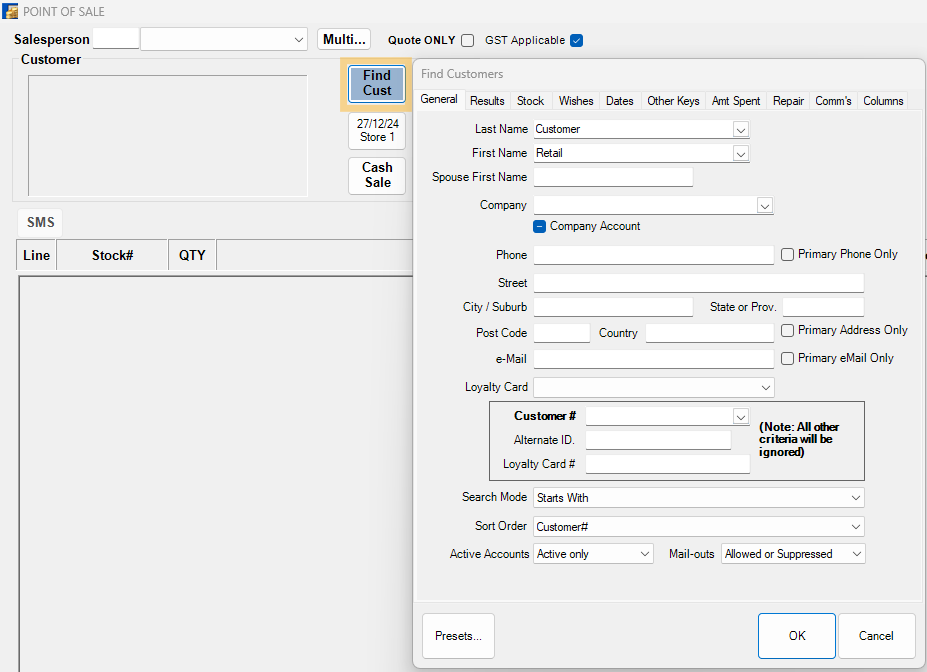Viewport: 927px width, 672px height.
Task: Toggle the Company Account checkbox
Action: [539, 226]
